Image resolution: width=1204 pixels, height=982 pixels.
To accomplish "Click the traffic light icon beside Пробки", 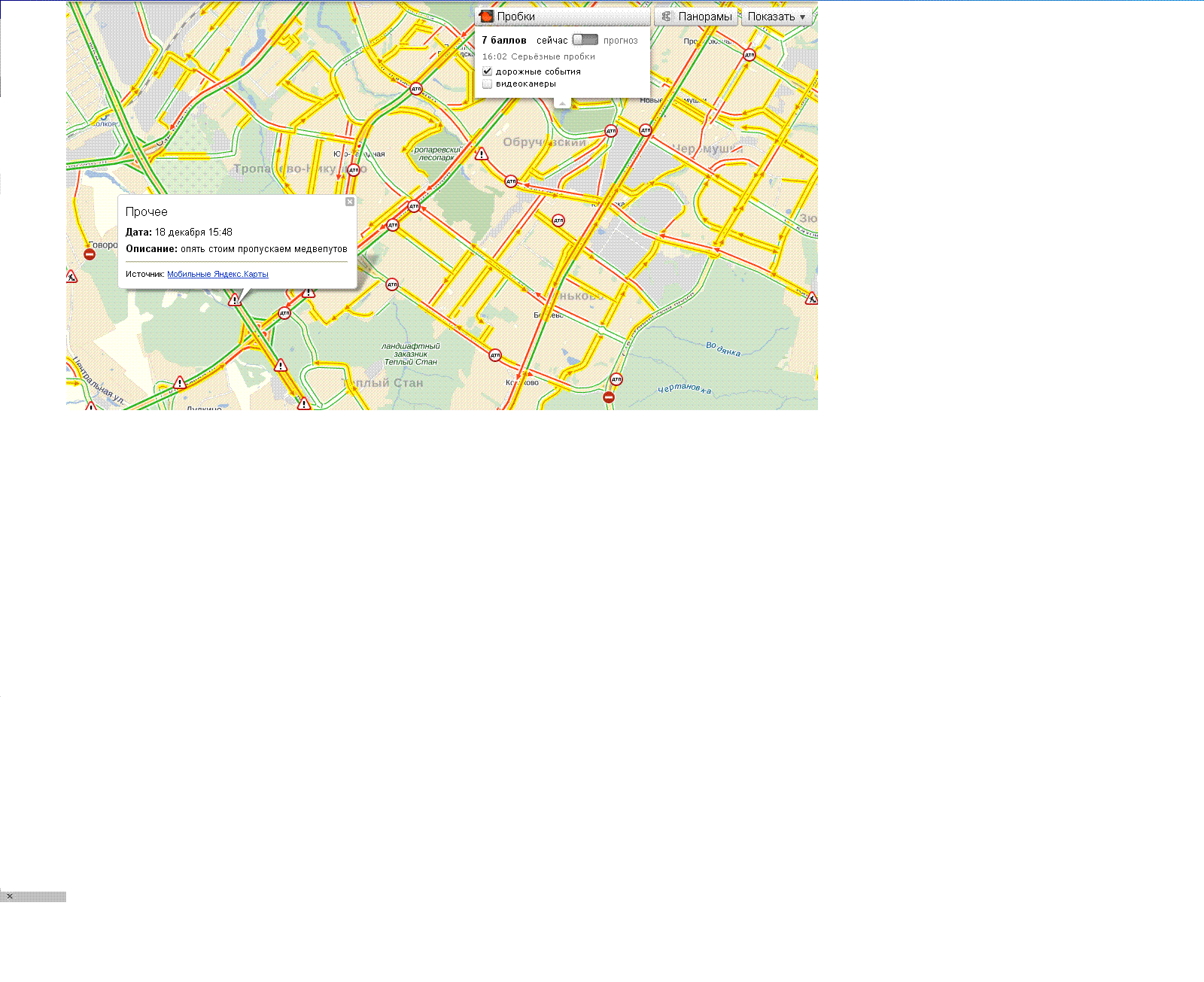I will pyautogui.click(x=487, y=17).
